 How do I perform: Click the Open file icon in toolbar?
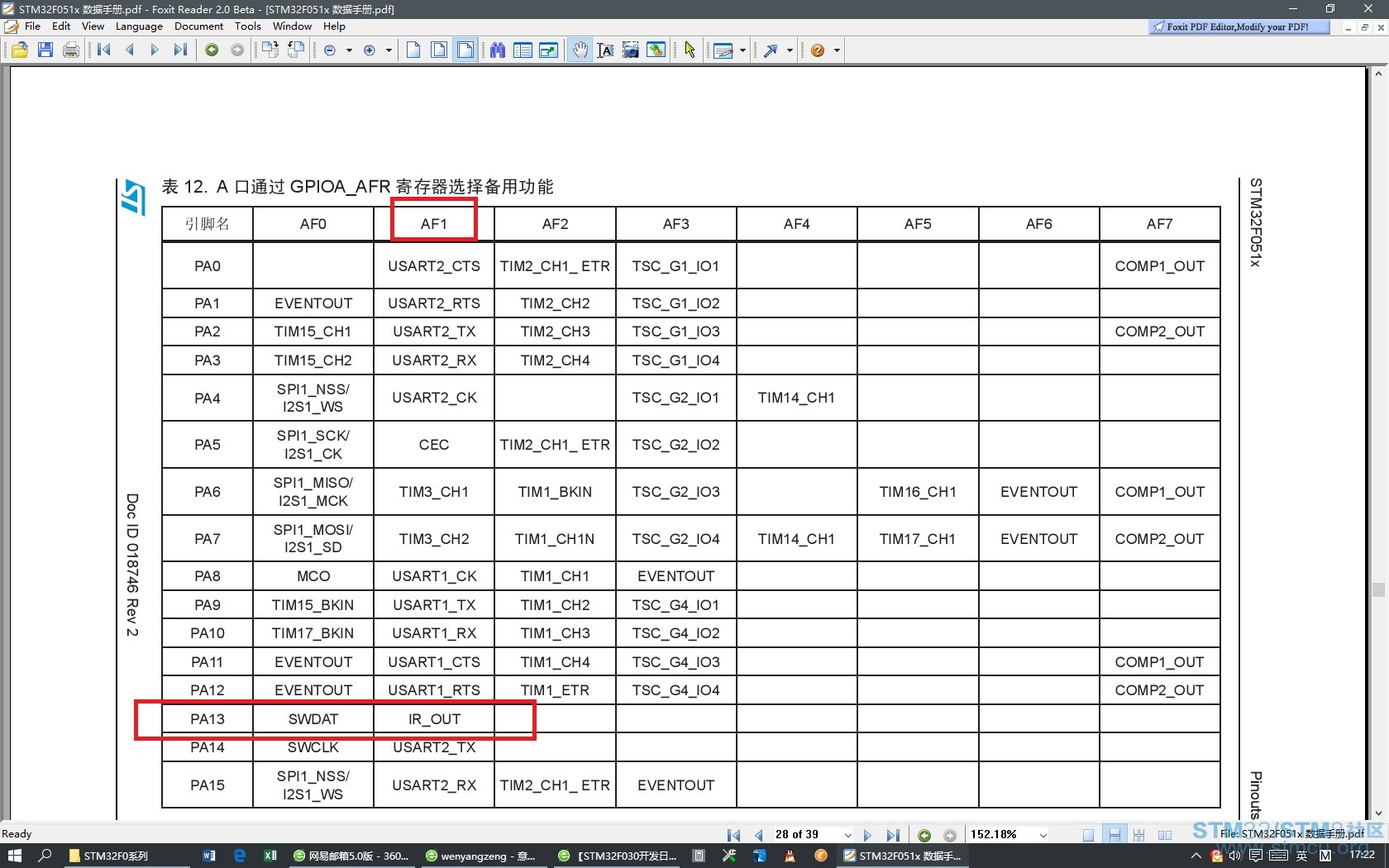[19, 50]
